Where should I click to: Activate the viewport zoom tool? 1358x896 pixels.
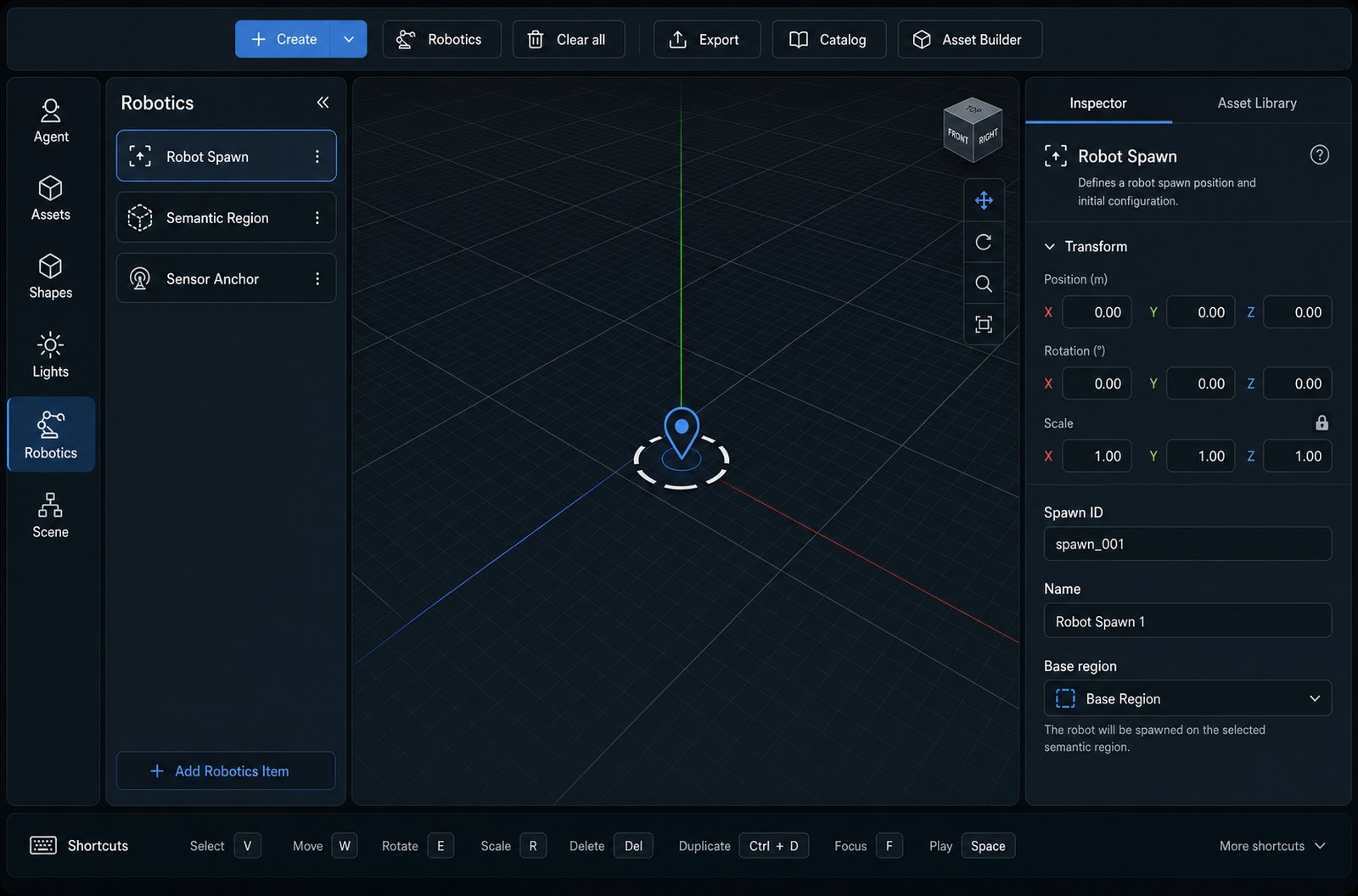click(x=984, y=283)
